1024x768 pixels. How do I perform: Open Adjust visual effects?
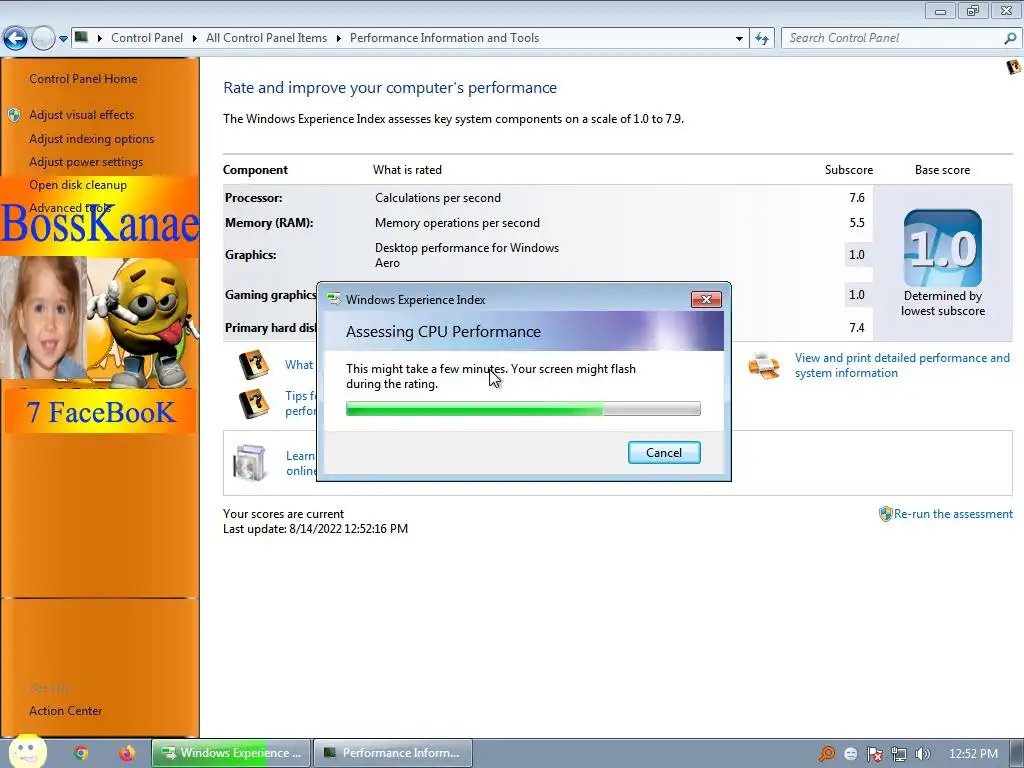(x=82, y=115)
